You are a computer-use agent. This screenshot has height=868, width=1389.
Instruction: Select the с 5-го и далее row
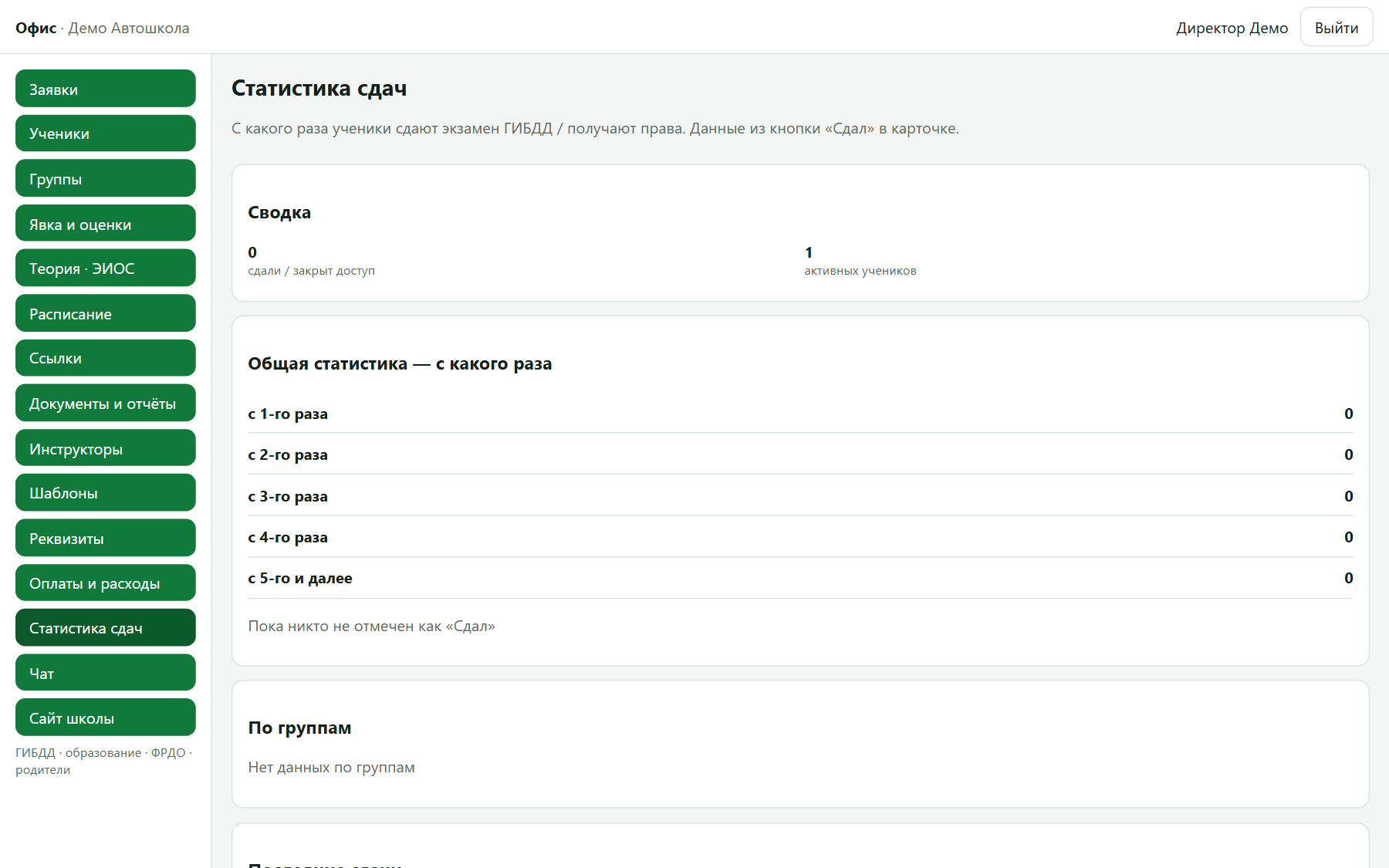(800, 578)
